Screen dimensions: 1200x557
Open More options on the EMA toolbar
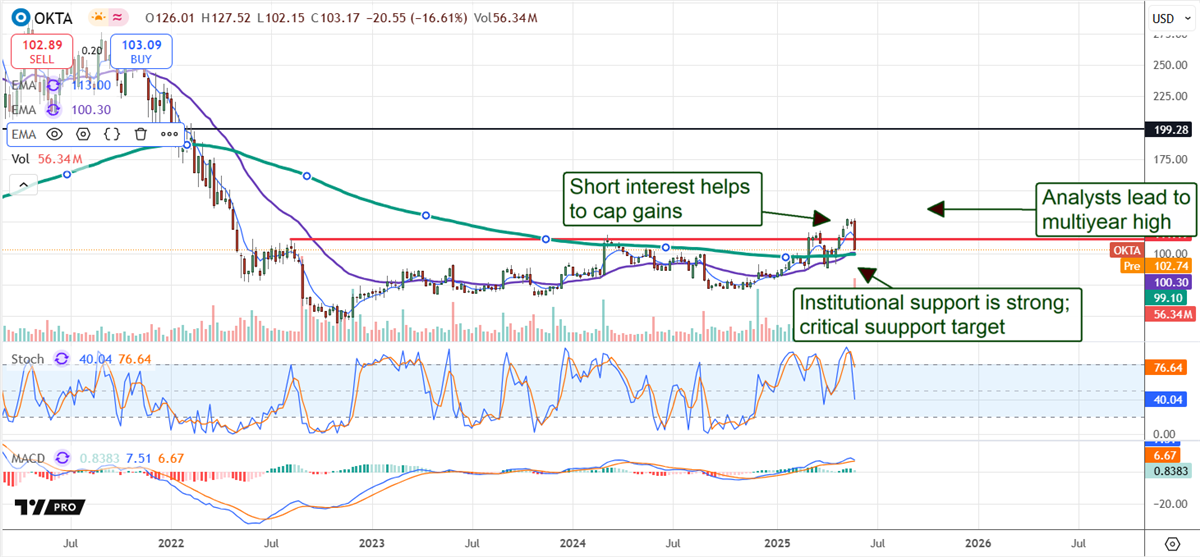(169, 133)
